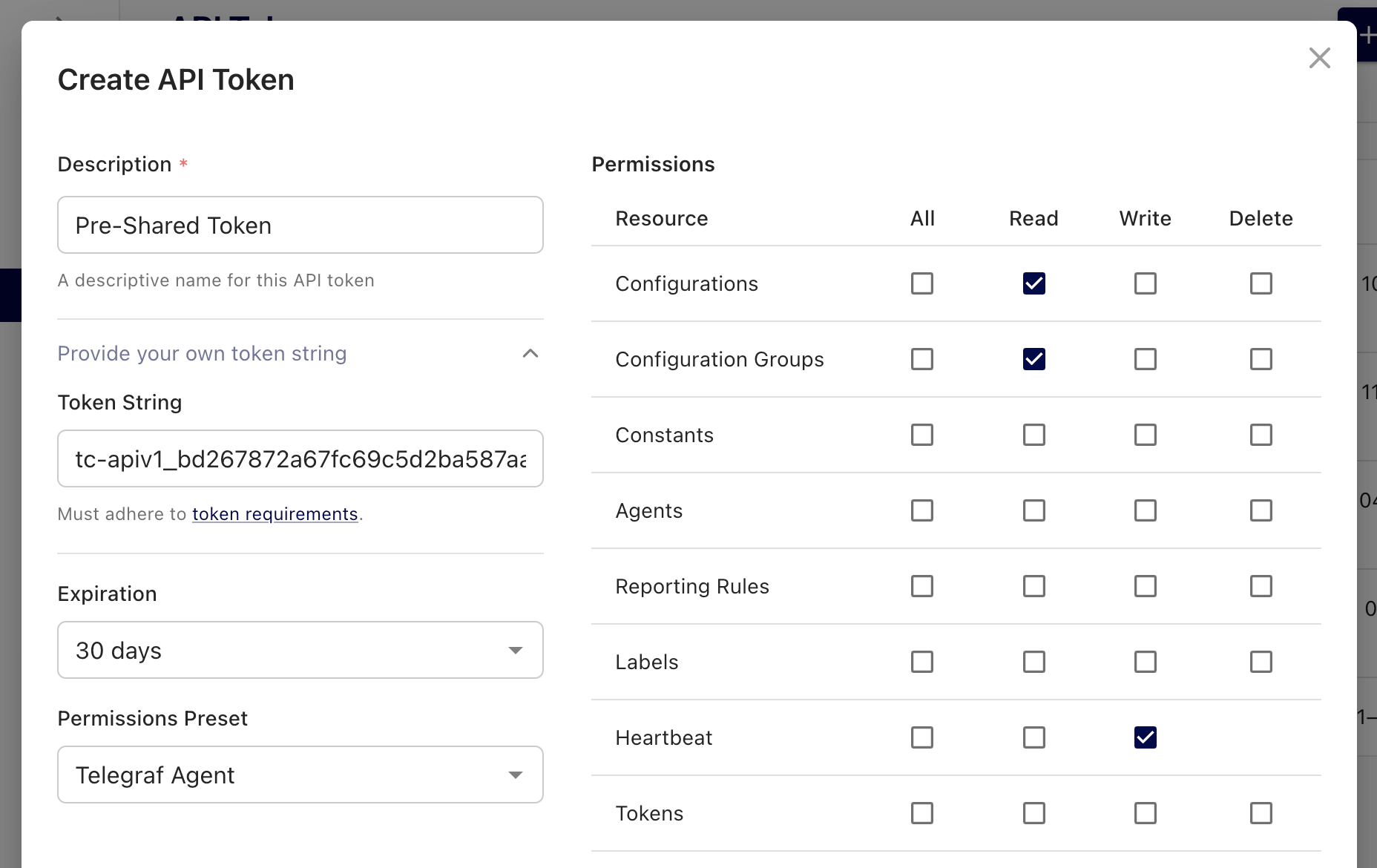Screen dimensions: 1377x868
Task: Click 'Provide your own token string' label
Action: pyautogui.click(x=202, y=353)
